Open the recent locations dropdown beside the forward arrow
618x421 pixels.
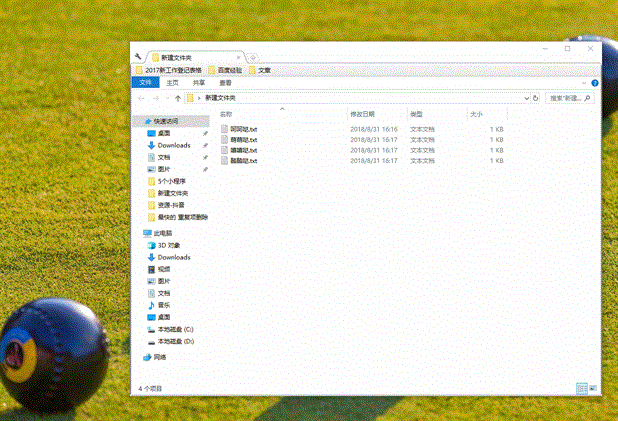coord(168,98)
